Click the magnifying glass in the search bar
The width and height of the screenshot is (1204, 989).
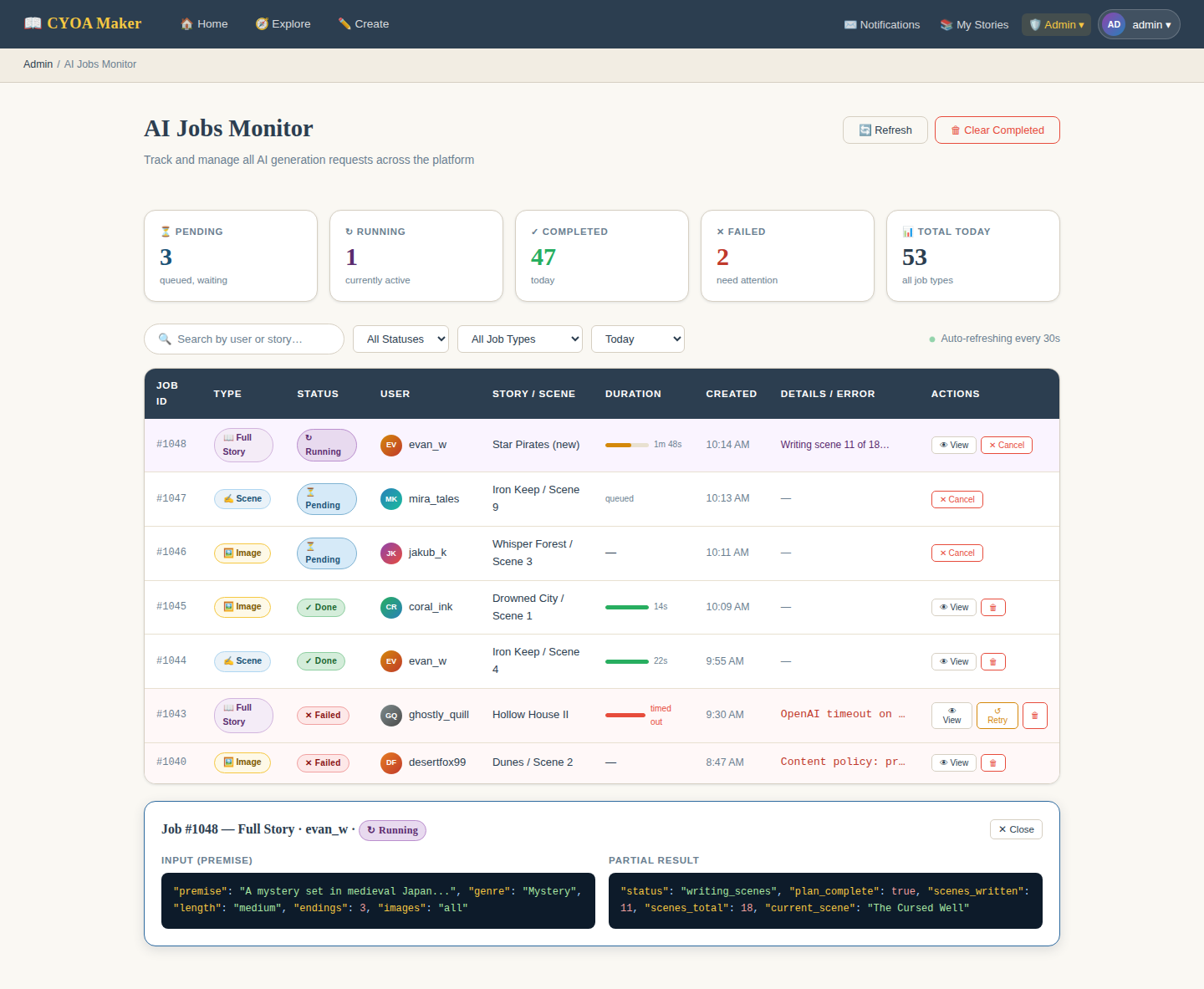pyautogui.click(x=165, y=339)
